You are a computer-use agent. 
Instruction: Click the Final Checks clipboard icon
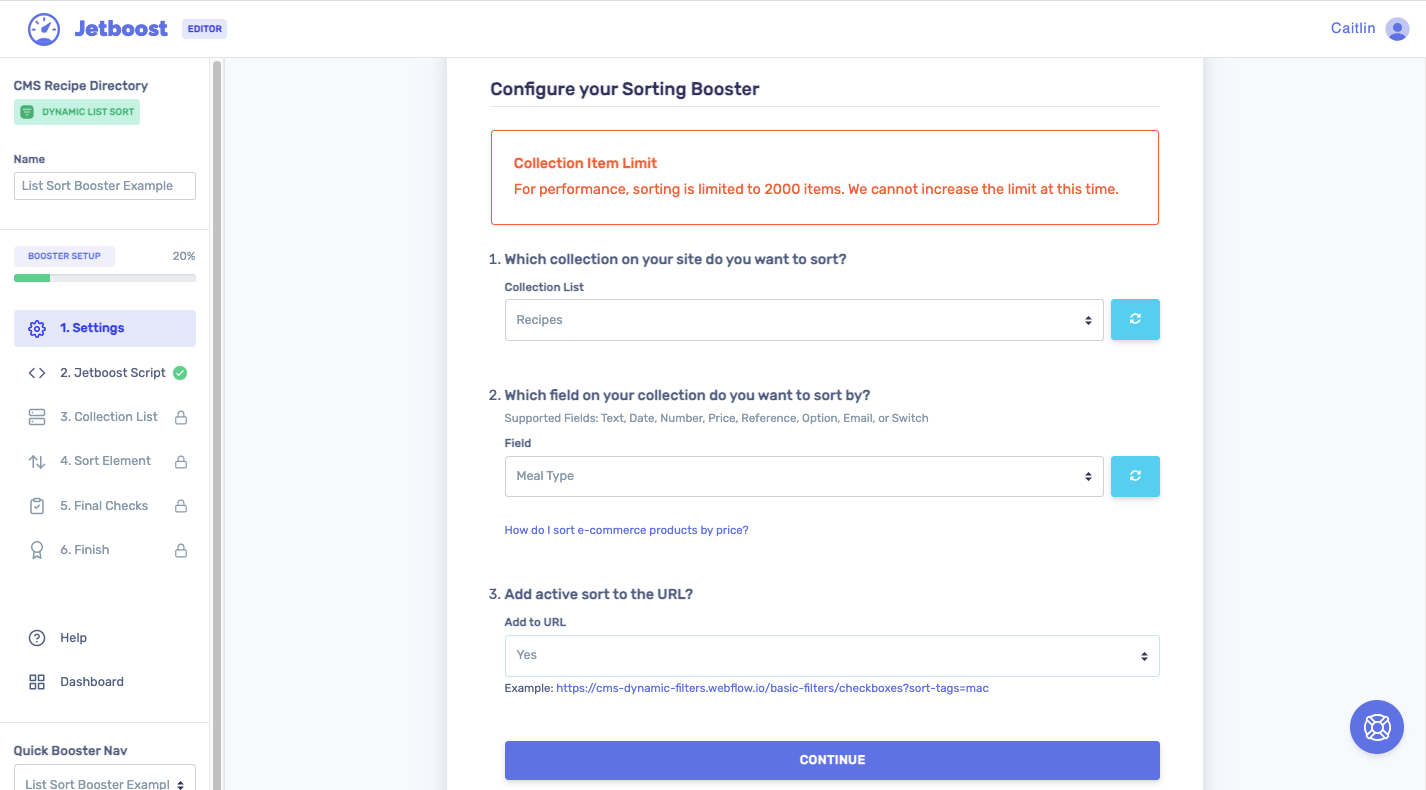[36, 505]
